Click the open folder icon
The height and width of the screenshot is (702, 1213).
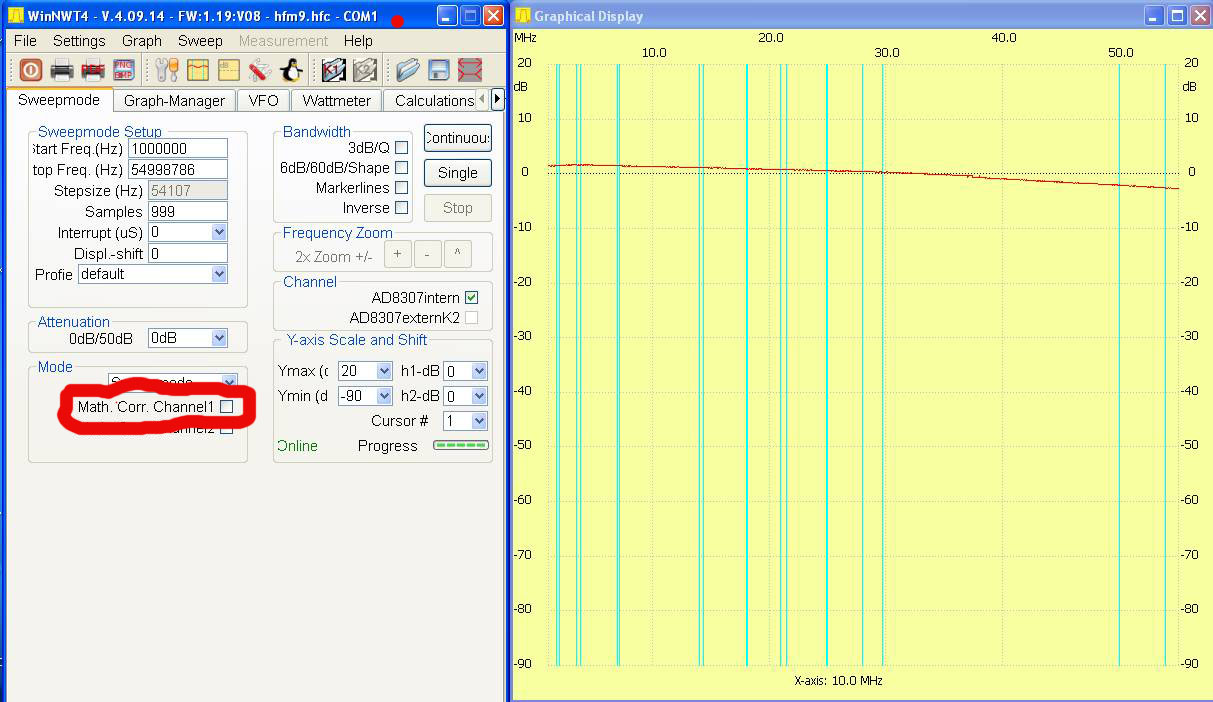pos(407,70)
